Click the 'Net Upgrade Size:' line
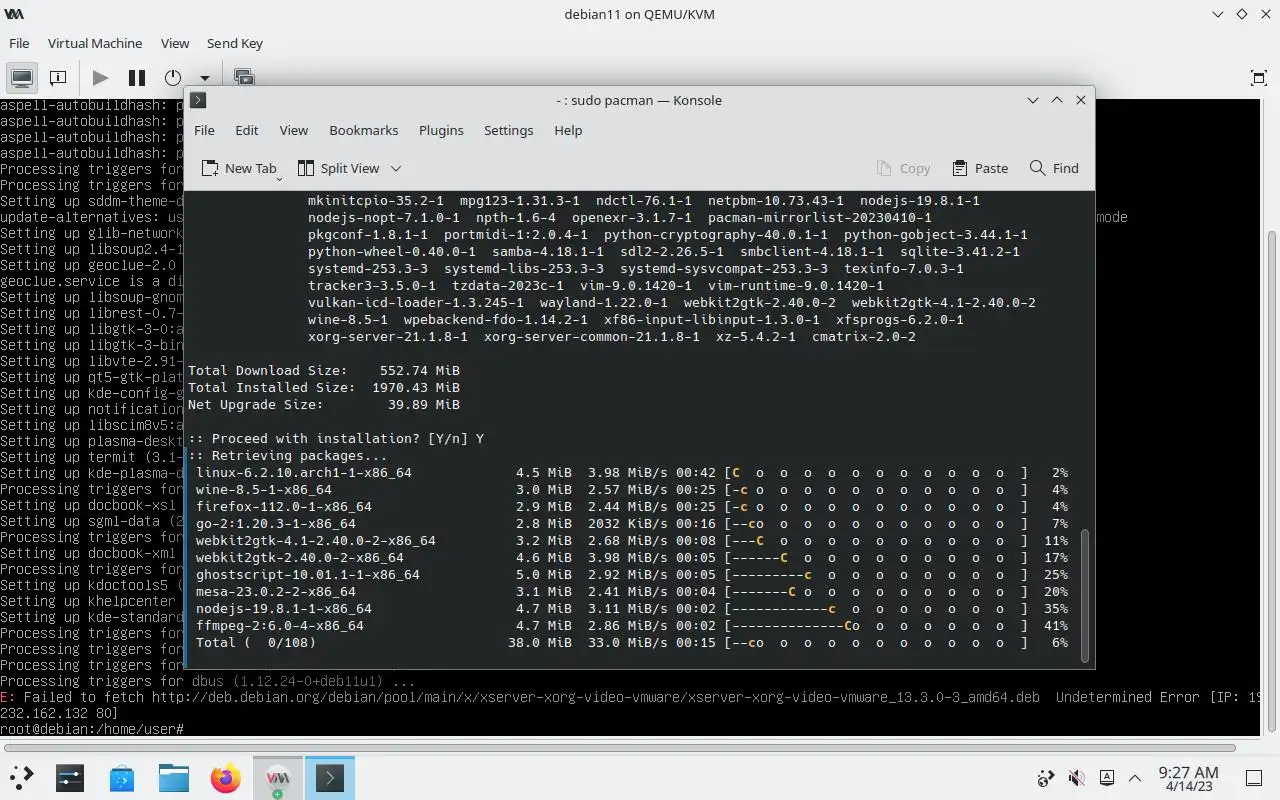The width and height of the screenshot is (1280, 800). 324,404
